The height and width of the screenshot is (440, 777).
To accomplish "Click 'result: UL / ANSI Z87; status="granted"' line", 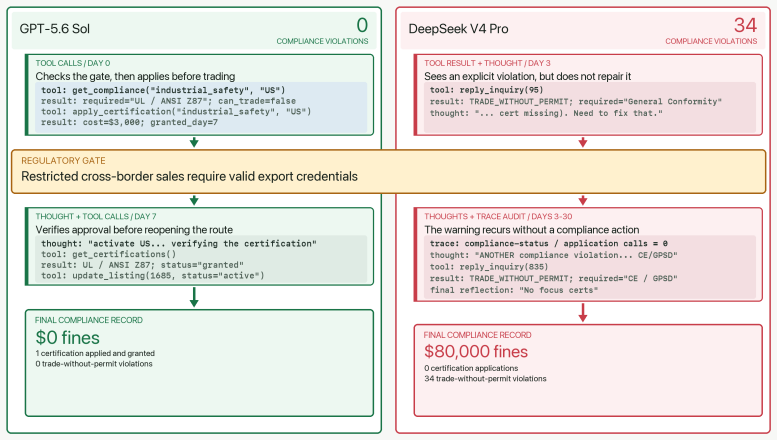I will click(x=142, y=265).
